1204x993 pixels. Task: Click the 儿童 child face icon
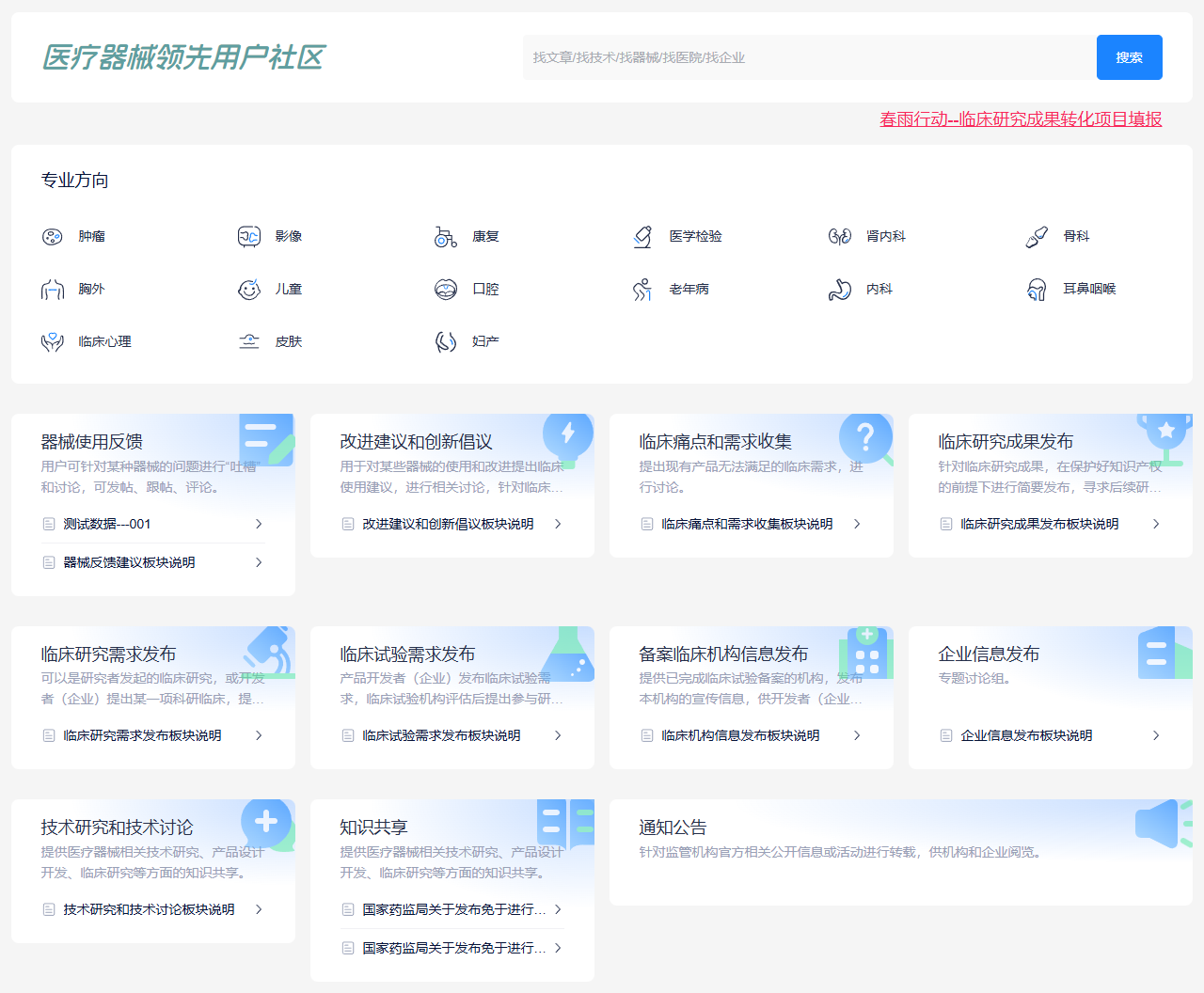pos(248,290)
